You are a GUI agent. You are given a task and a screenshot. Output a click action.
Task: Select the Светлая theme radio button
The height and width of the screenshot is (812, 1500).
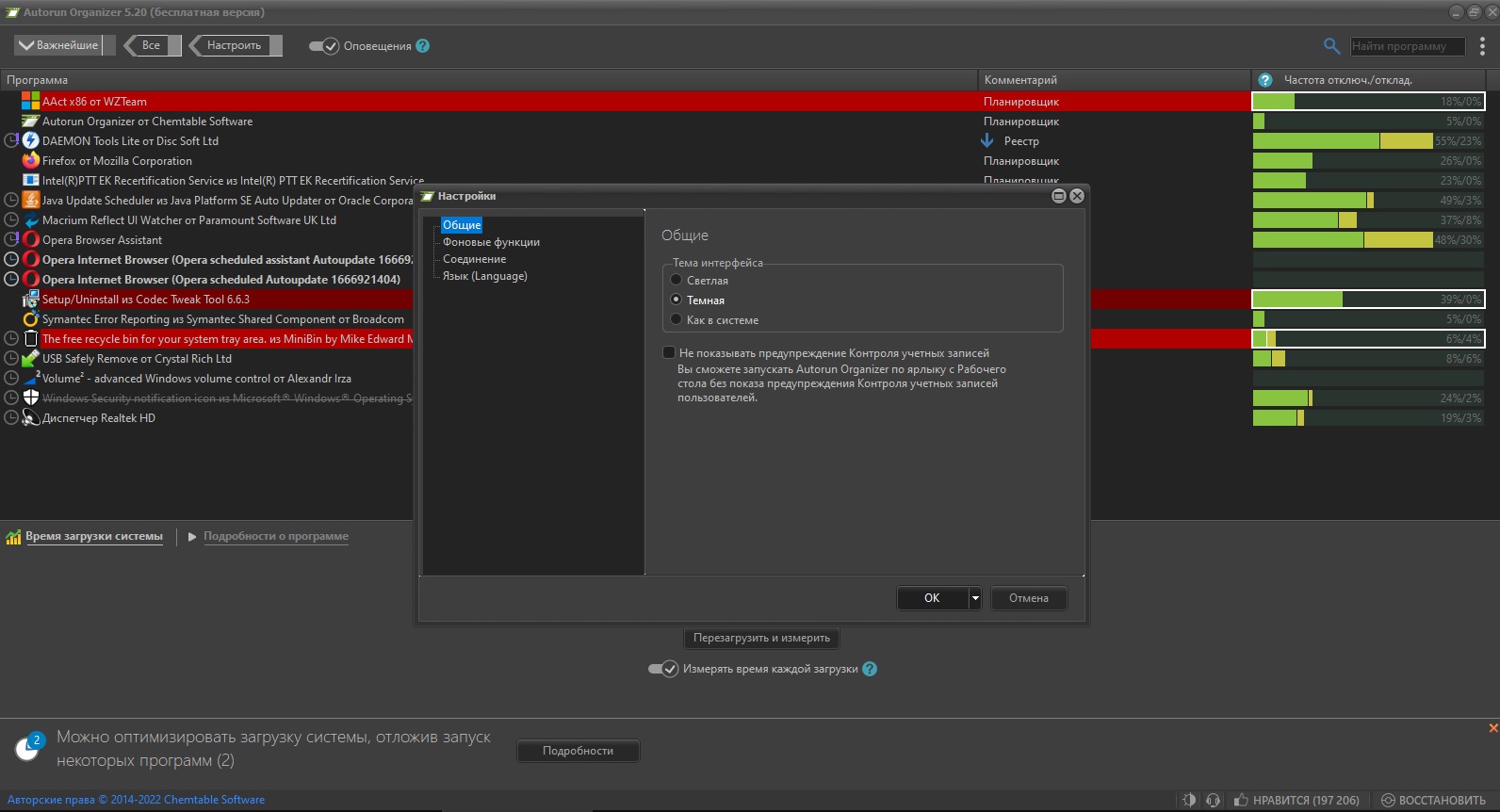676,280
